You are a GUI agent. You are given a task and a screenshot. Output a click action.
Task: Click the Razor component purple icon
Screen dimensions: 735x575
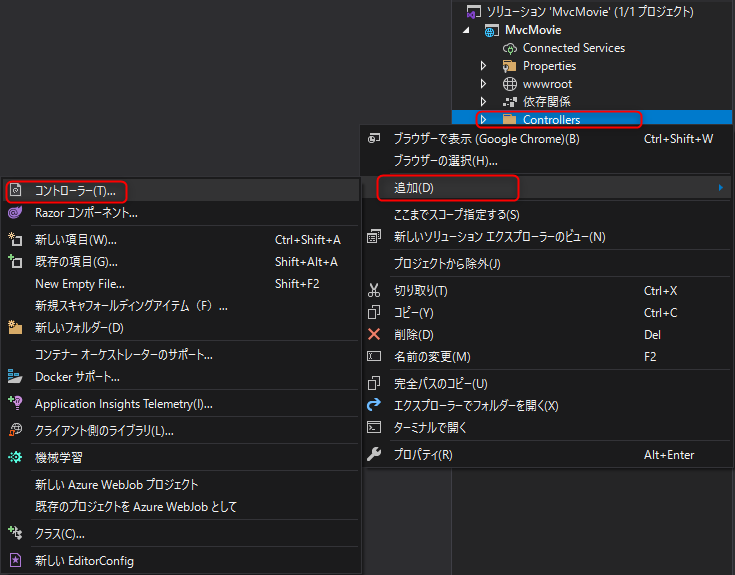[15, 213]
